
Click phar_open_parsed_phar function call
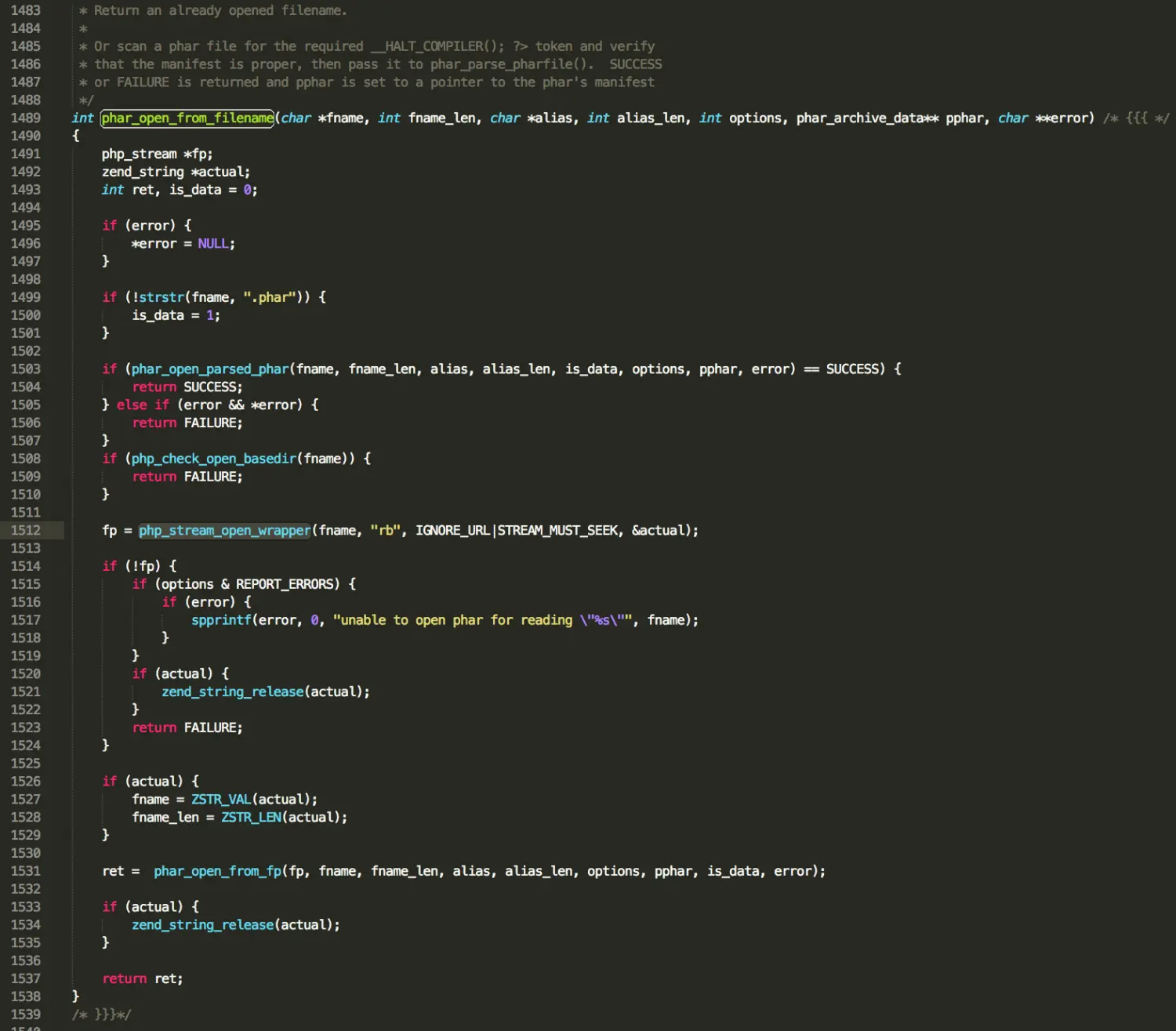[210, 369]
